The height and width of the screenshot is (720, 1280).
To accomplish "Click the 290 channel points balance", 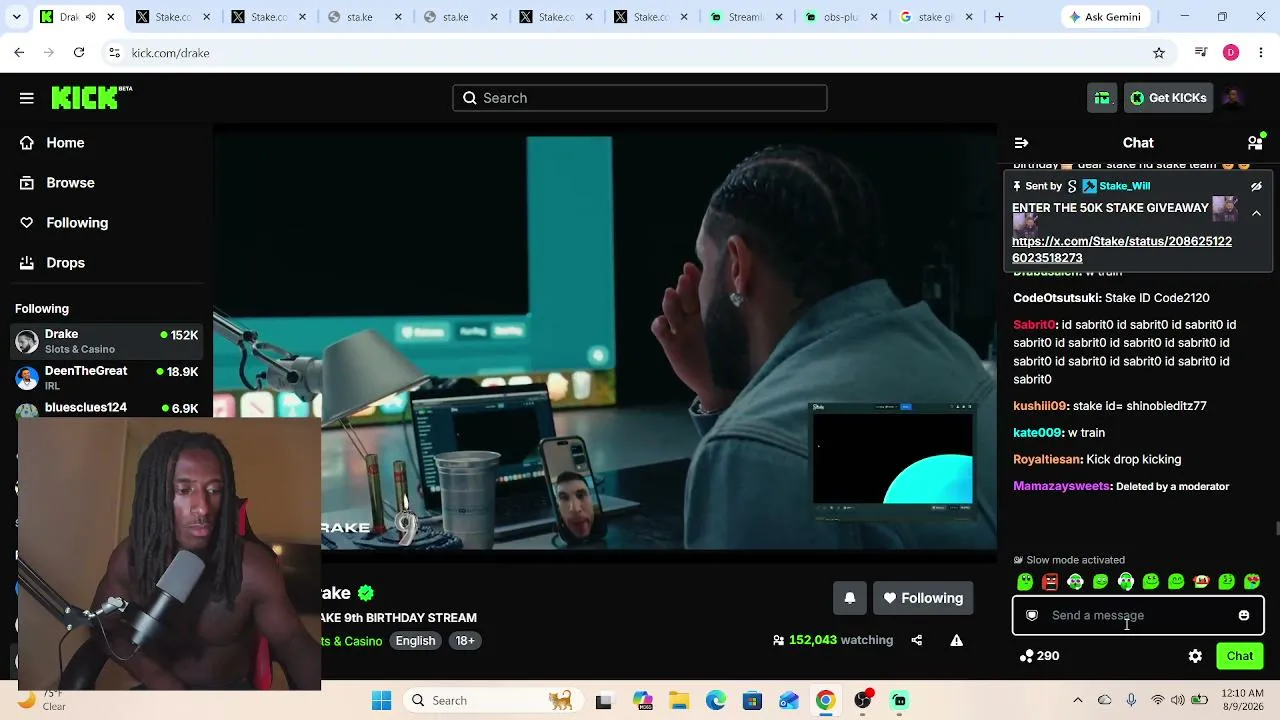I will pyautogui.click(x=1039, y=656).
